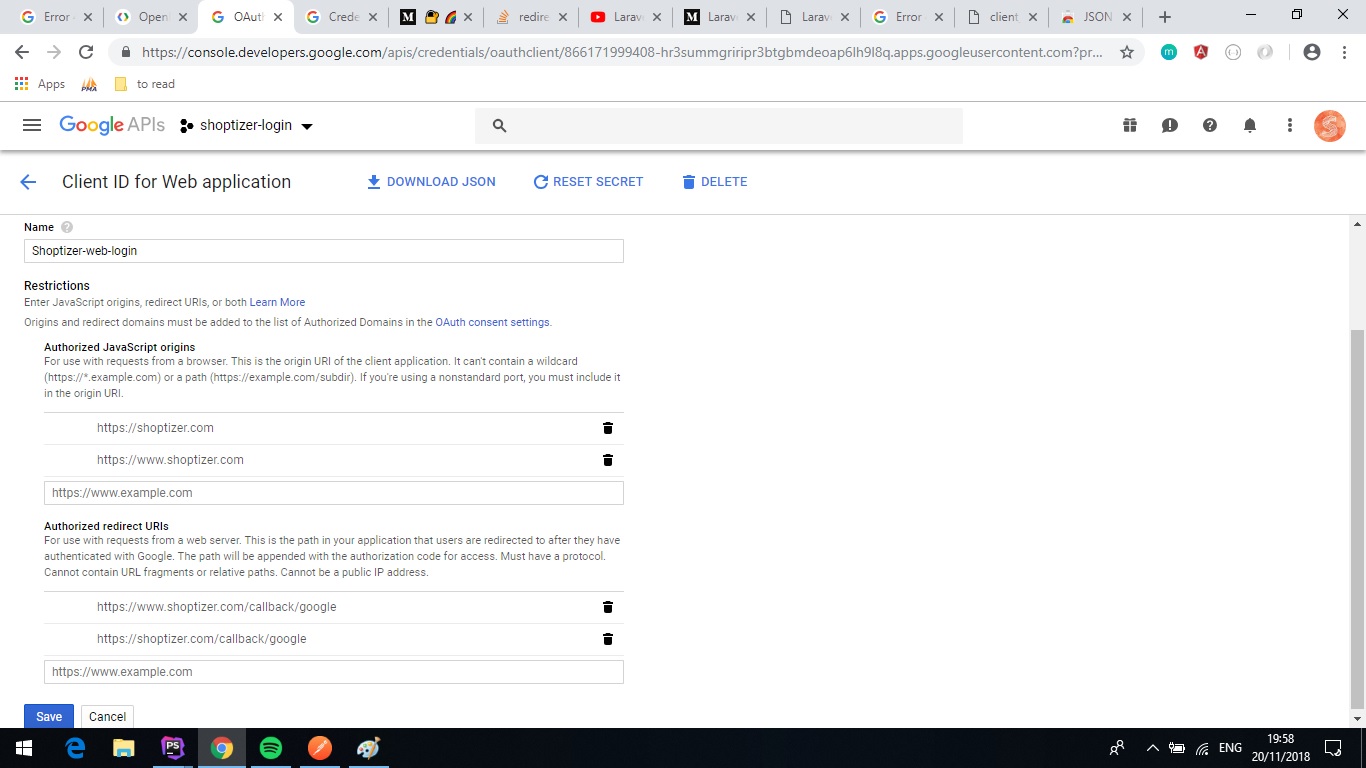Click RESET SECRET
The height and width of the screenshot is (768, 1366).
point(588,182)
